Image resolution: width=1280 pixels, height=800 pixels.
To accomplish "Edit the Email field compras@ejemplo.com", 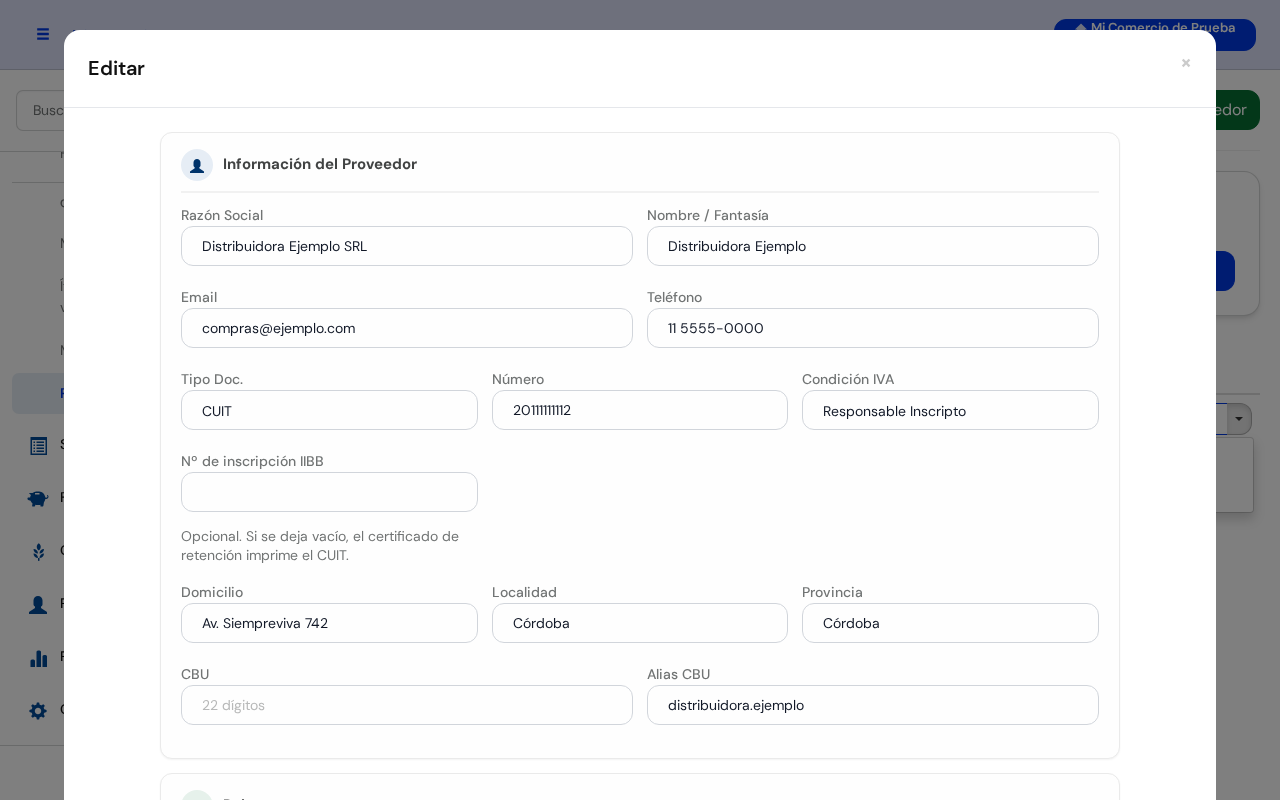I will coord(407,328).
